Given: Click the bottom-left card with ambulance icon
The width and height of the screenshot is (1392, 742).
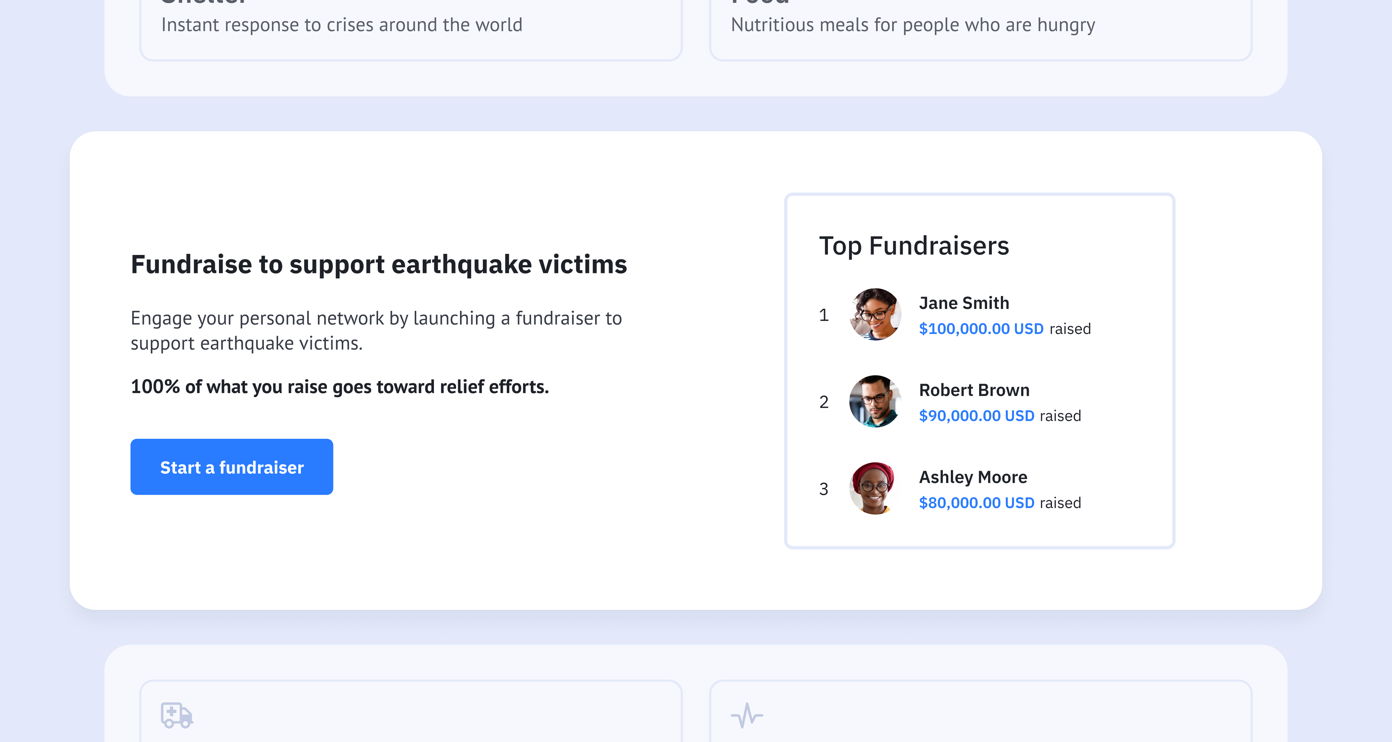Looking at the screenshot, I should point(412,712).
